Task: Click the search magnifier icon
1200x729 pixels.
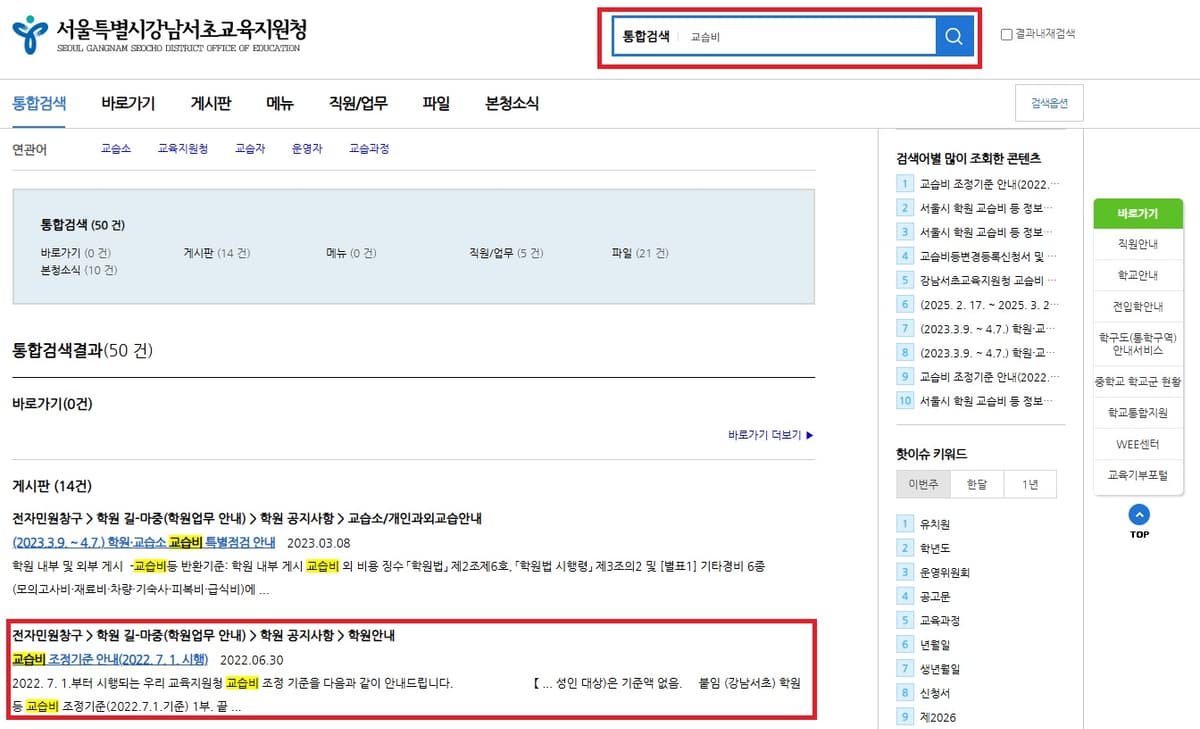Action: pos(953,34)
